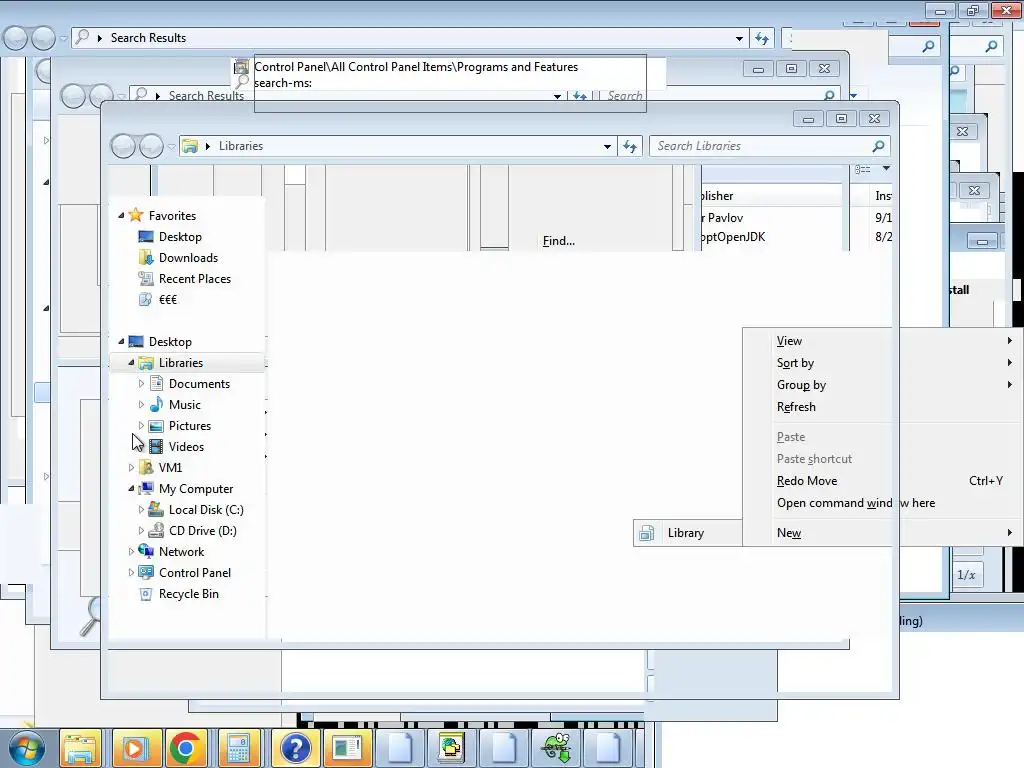Image resolution: width=1024 pixels, height=768 pixels.
Task: Open the Videos library
Action: point(186,447)
